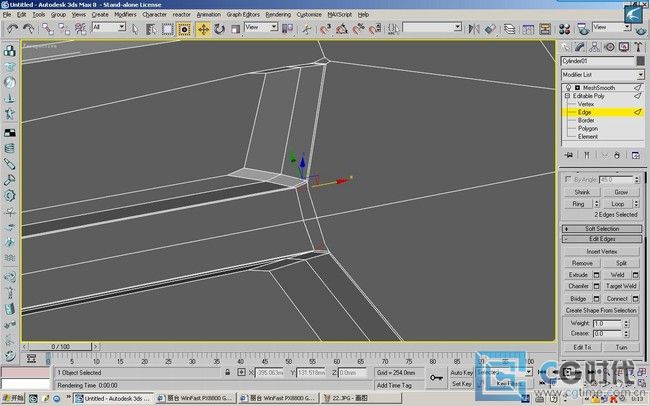Click the Connect button
The height and width of the screenshot is (406, 650).
pyautogui.click(x=617, y=299)
